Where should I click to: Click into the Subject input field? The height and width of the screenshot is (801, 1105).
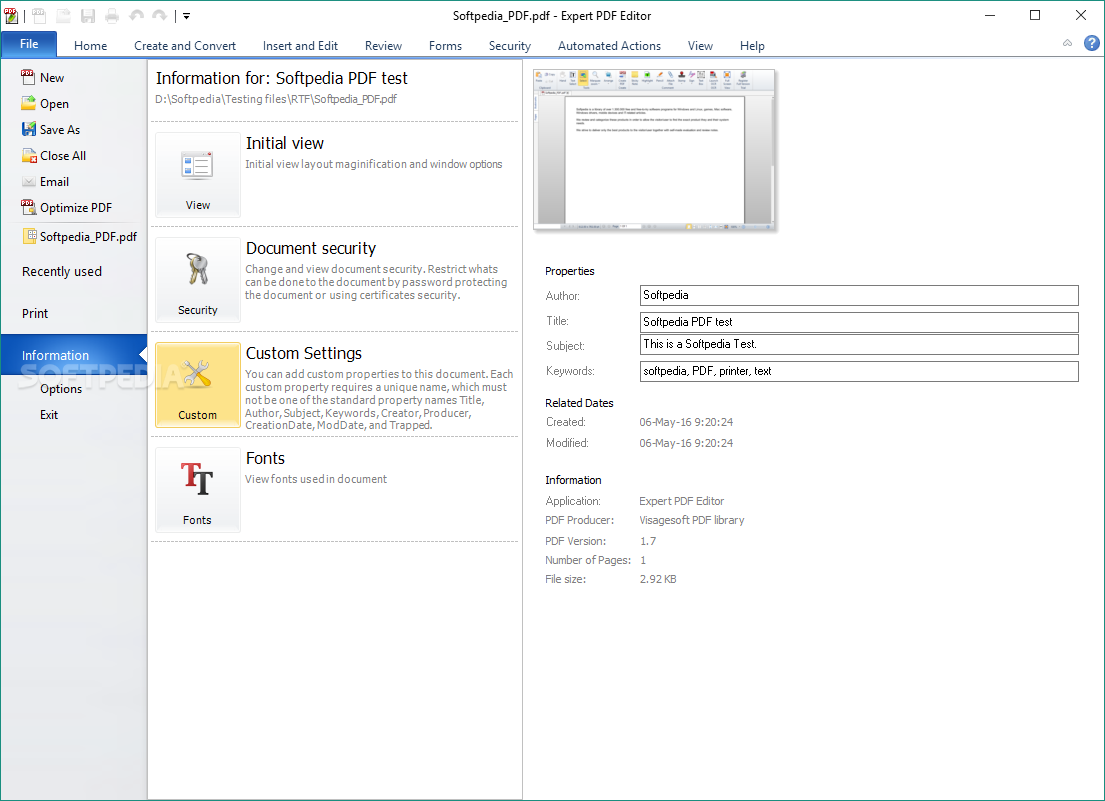859,344
